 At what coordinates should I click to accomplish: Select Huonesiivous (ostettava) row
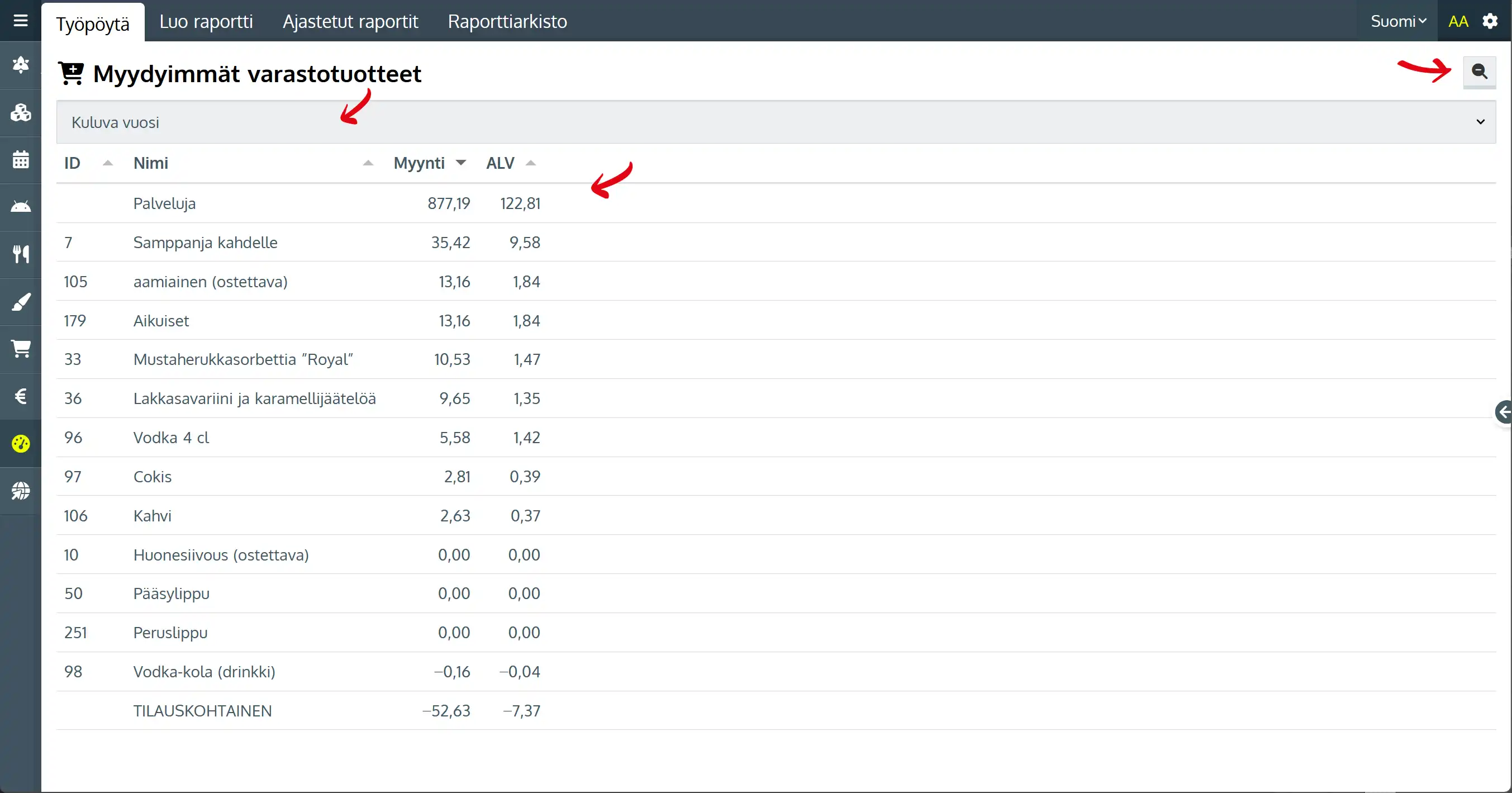pos(776,555)
